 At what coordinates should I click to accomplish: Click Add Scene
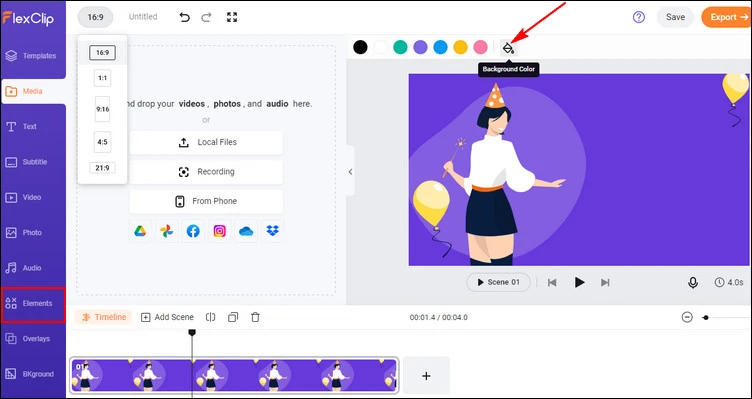[167, 317]
